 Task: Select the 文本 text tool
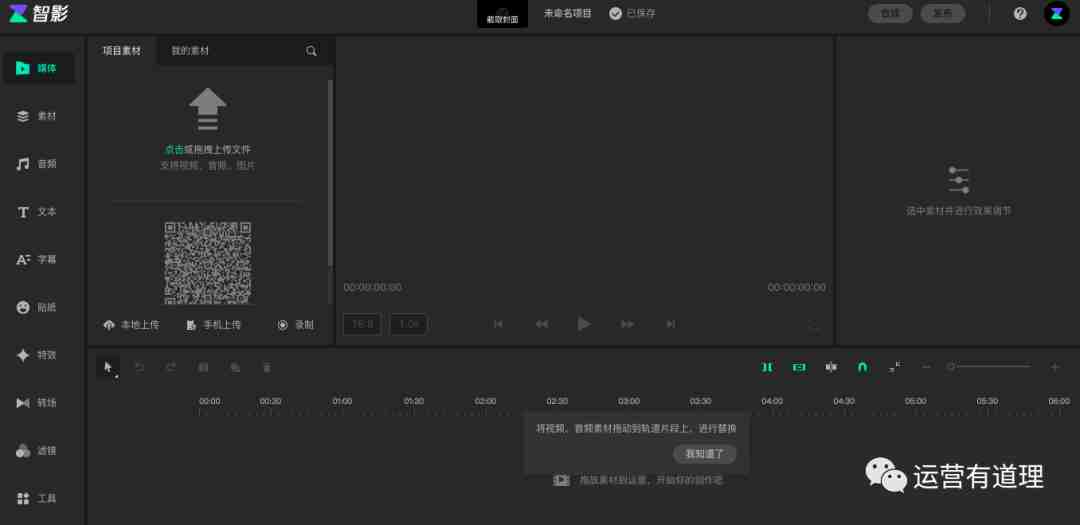click(37, 212)
